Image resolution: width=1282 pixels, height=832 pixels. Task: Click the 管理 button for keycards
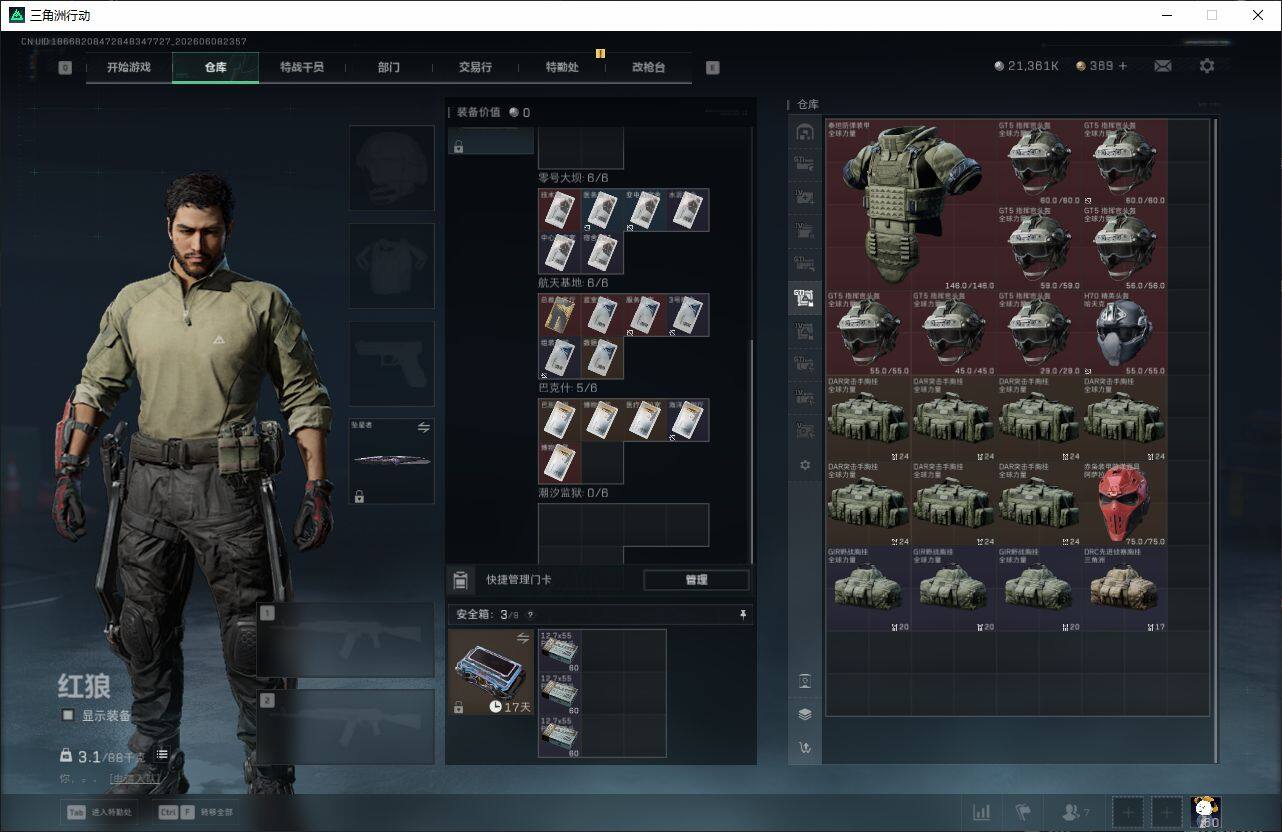[696, 580]
